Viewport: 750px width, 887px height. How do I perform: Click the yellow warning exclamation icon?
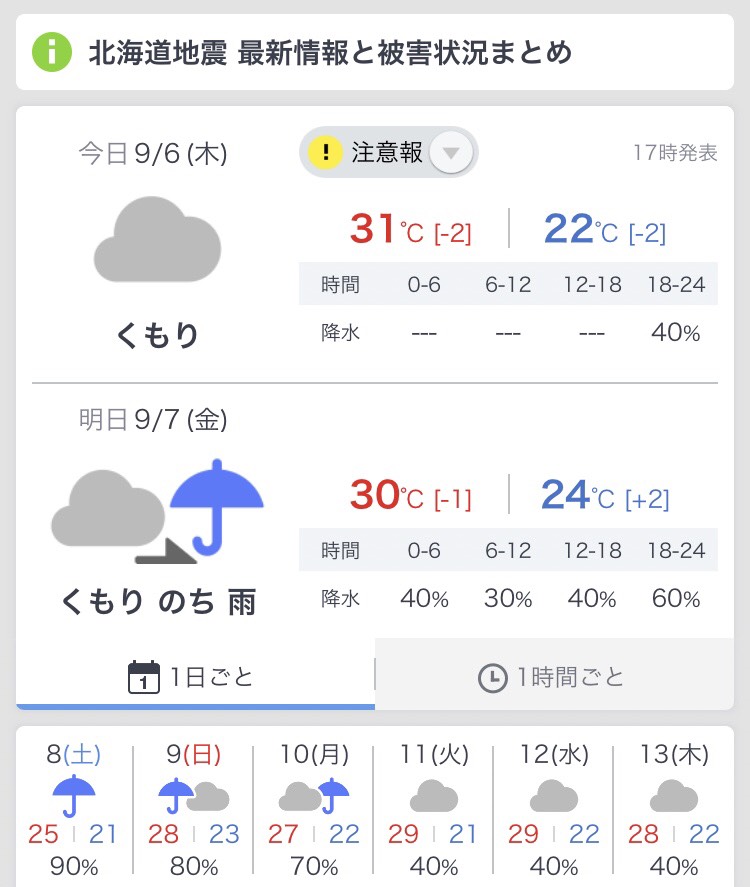325,153
